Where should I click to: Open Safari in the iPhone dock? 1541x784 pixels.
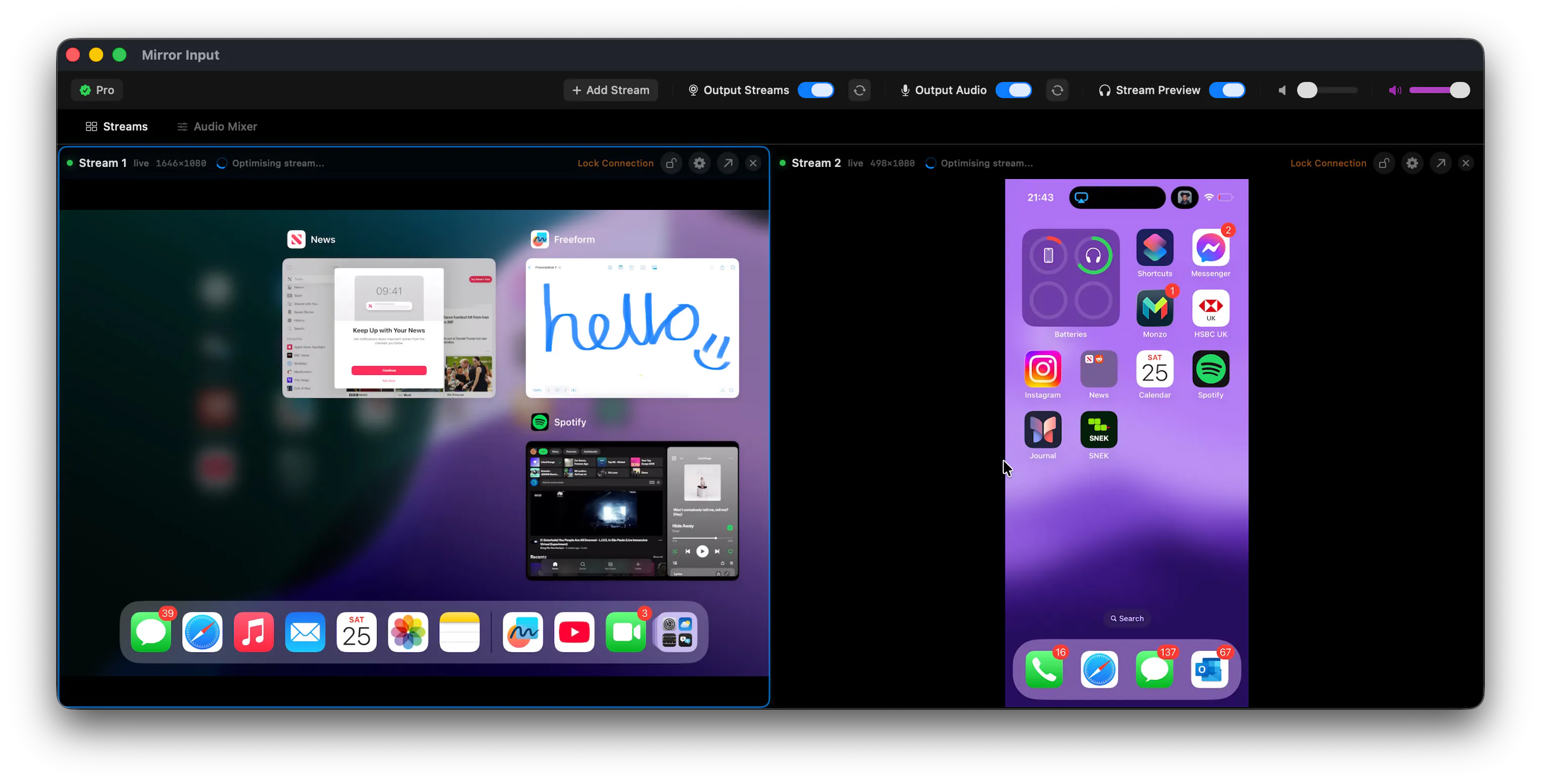coord(1099,670)
